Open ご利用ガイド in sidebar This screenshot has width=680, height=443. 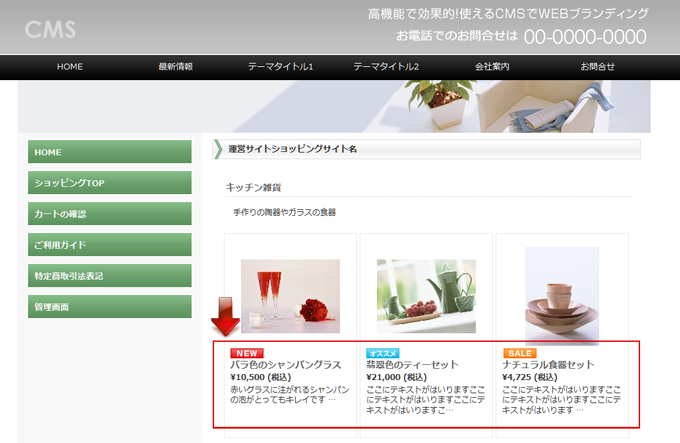pyautogui.click(x=110, y=245)
